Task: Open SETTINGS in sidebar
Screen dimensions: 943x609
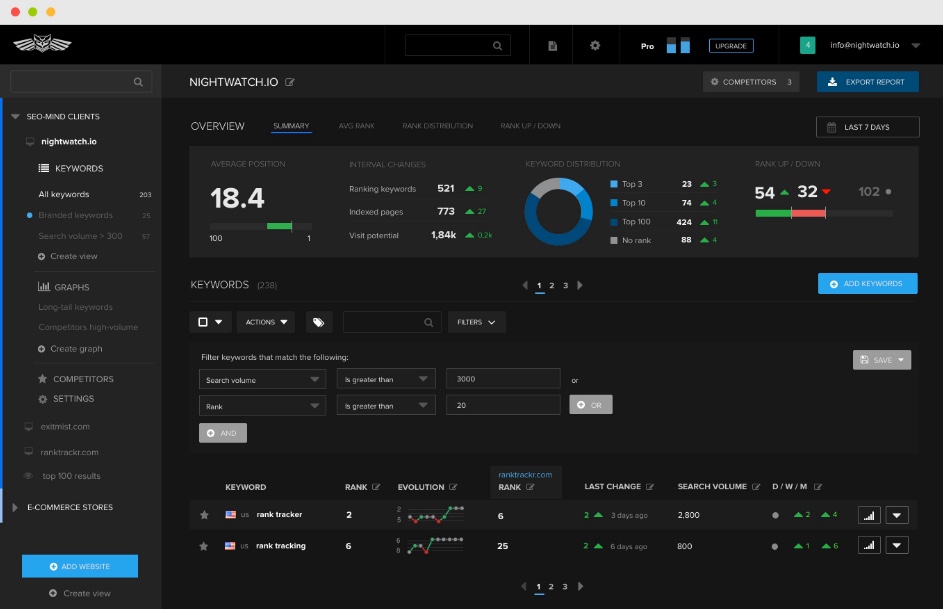Action: click(x=66, y=399)
